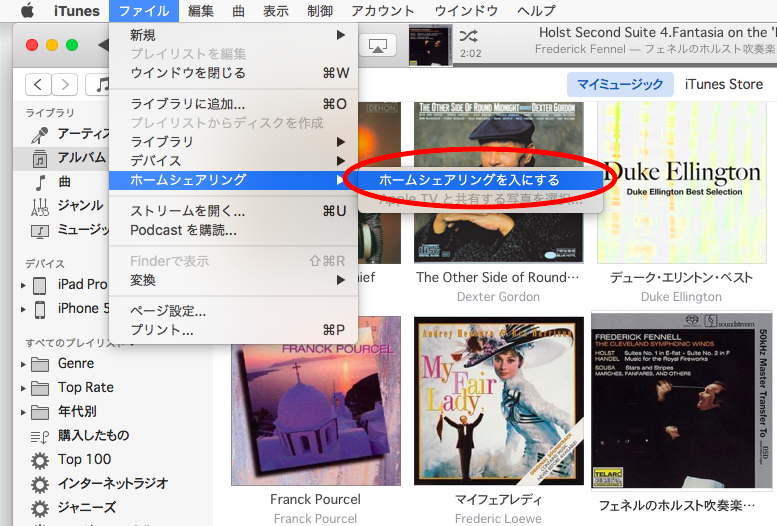Click the 年代別 folder icon

pos(40,412)
